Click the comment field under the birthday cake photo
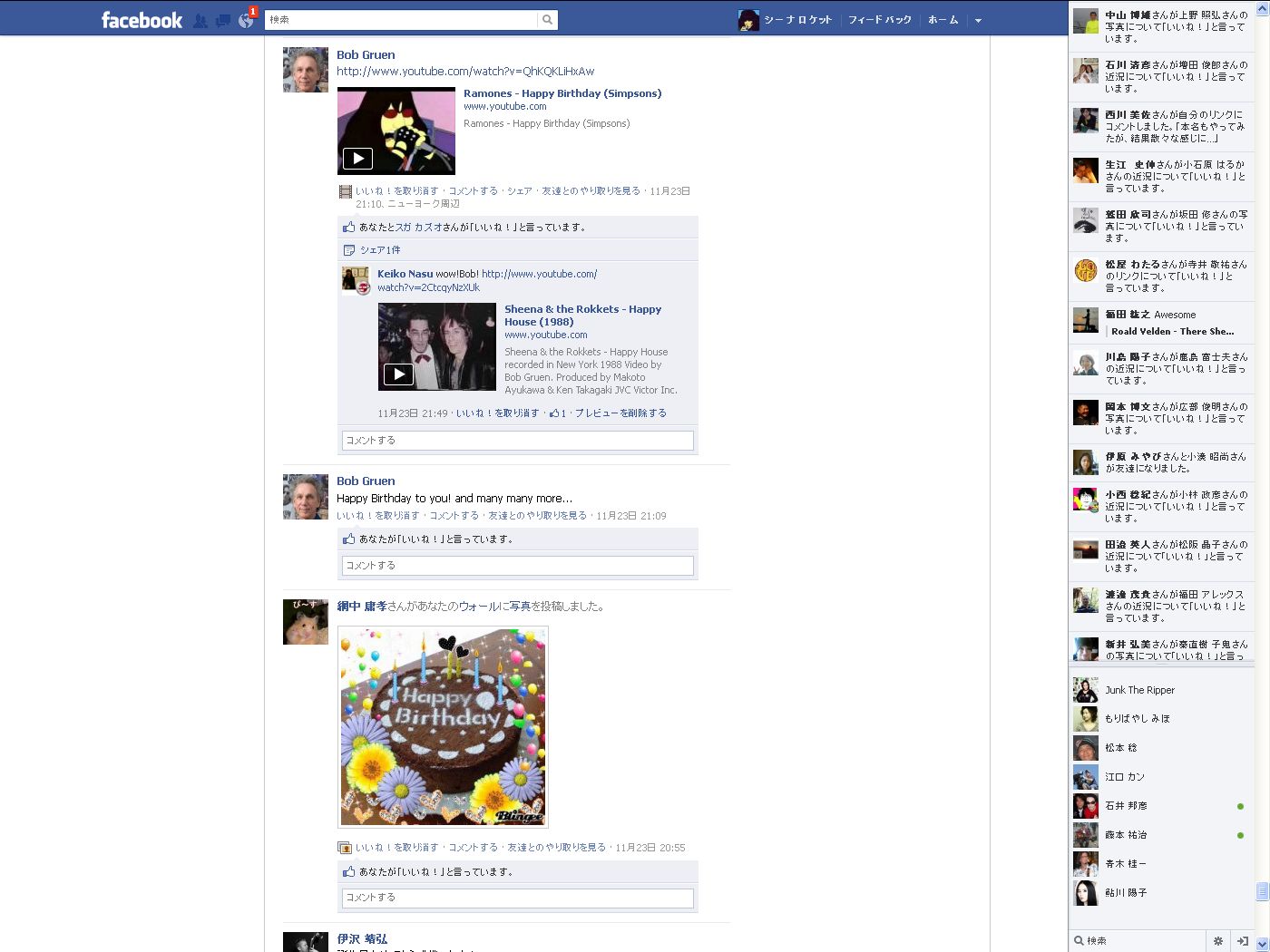The height and width of the screenshot is (952, 1270). click(517, 898)
